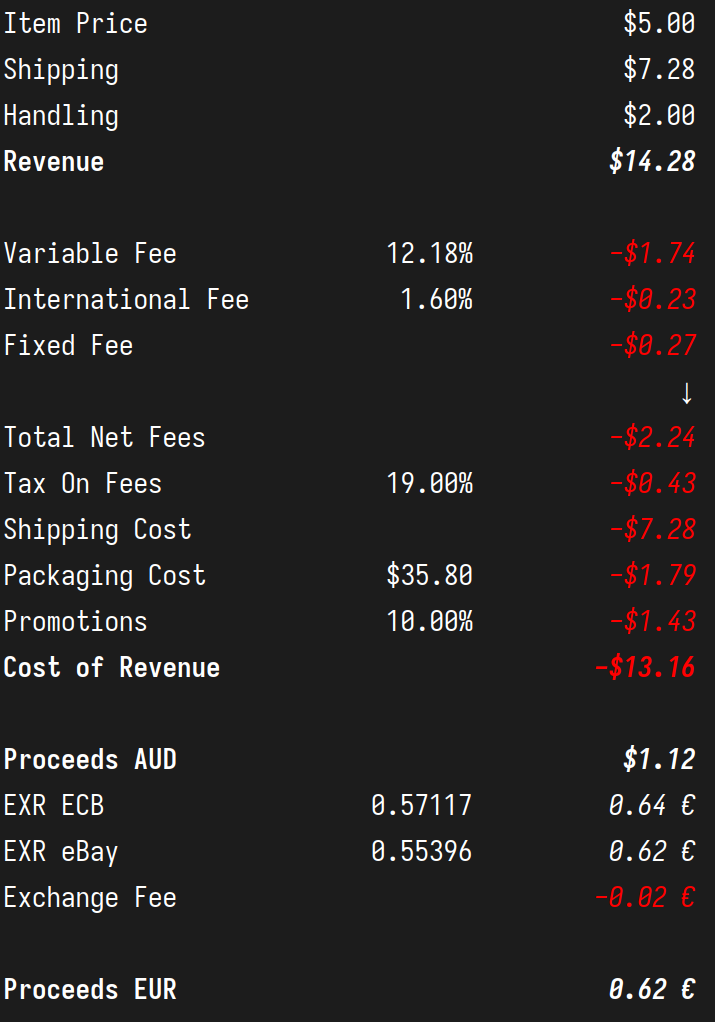Click the Cost of Revenue total -$13.16
This screenshot has height=1022, width=715.
644,668
